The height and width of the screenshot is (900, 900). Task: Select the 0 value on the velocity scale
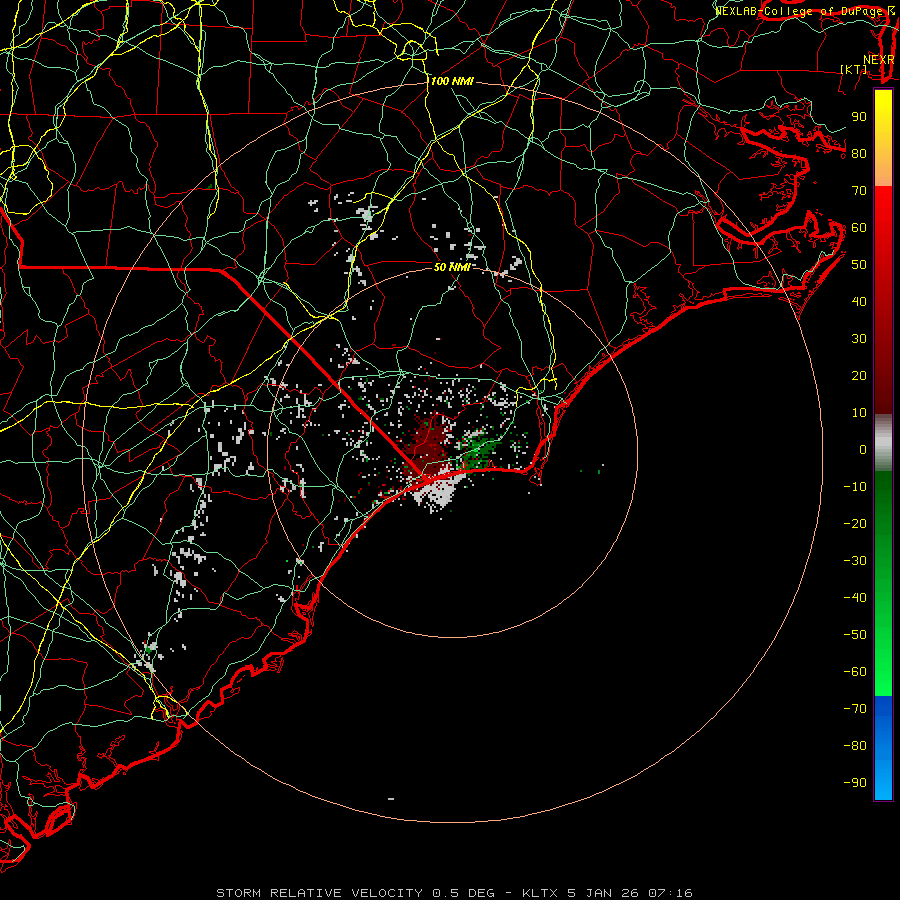[863, 450]
